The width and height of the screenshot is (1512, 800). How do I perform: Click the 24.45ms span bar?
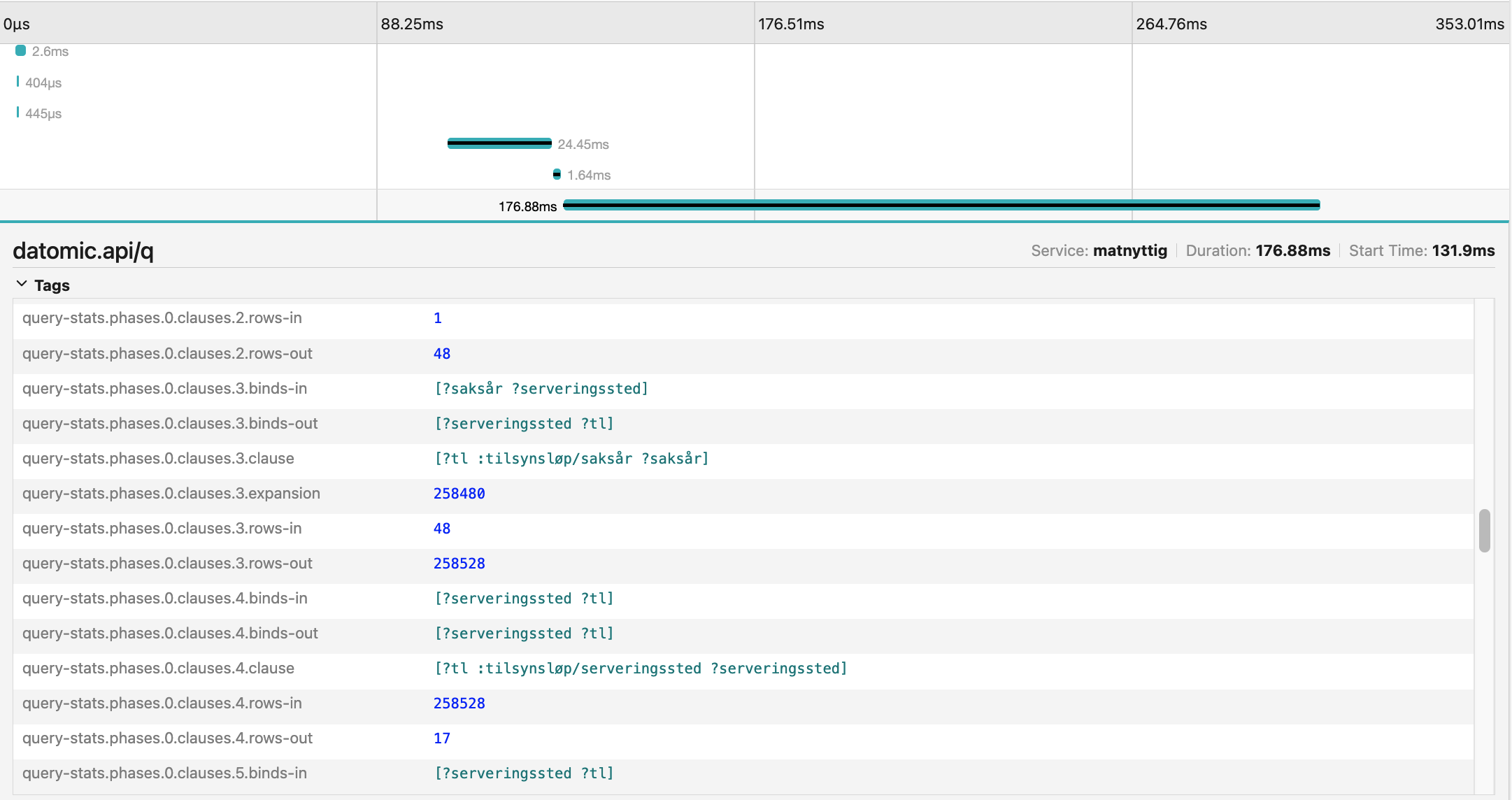499,143
